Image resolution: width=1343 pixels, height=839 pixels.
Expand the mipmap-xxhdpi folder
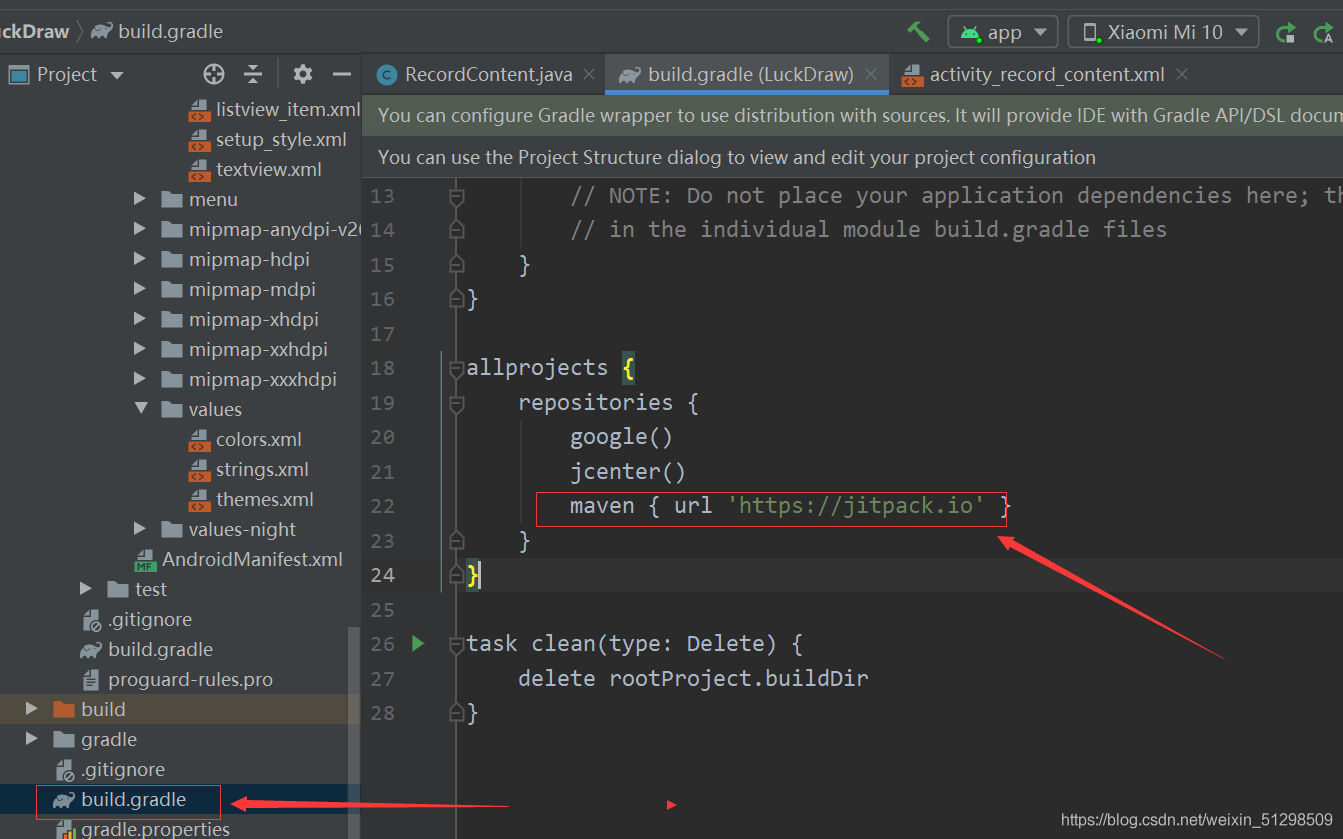[x=140, y=350]
